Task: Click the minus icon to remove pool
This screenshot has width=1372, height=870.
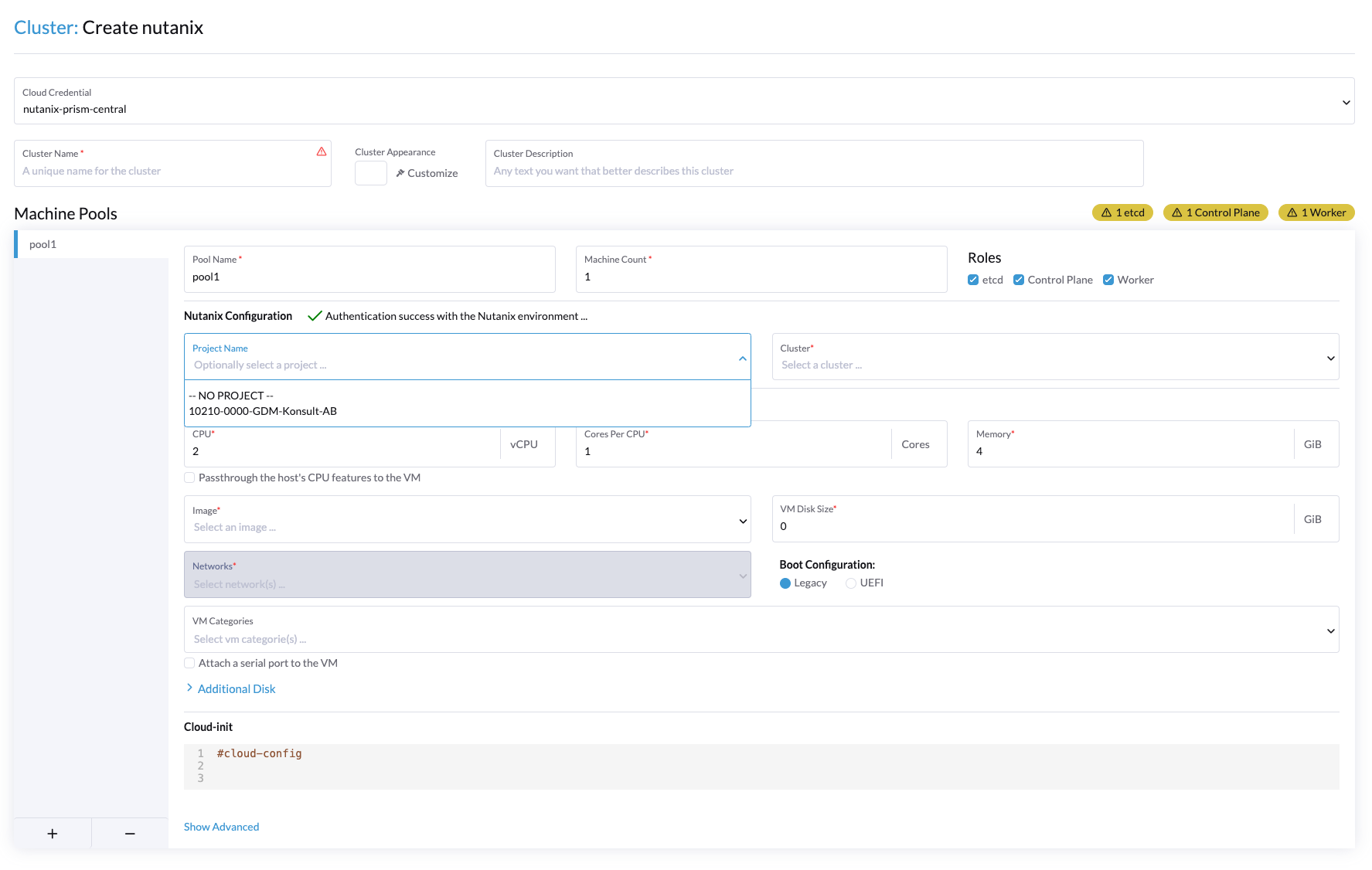Action: 130,834
